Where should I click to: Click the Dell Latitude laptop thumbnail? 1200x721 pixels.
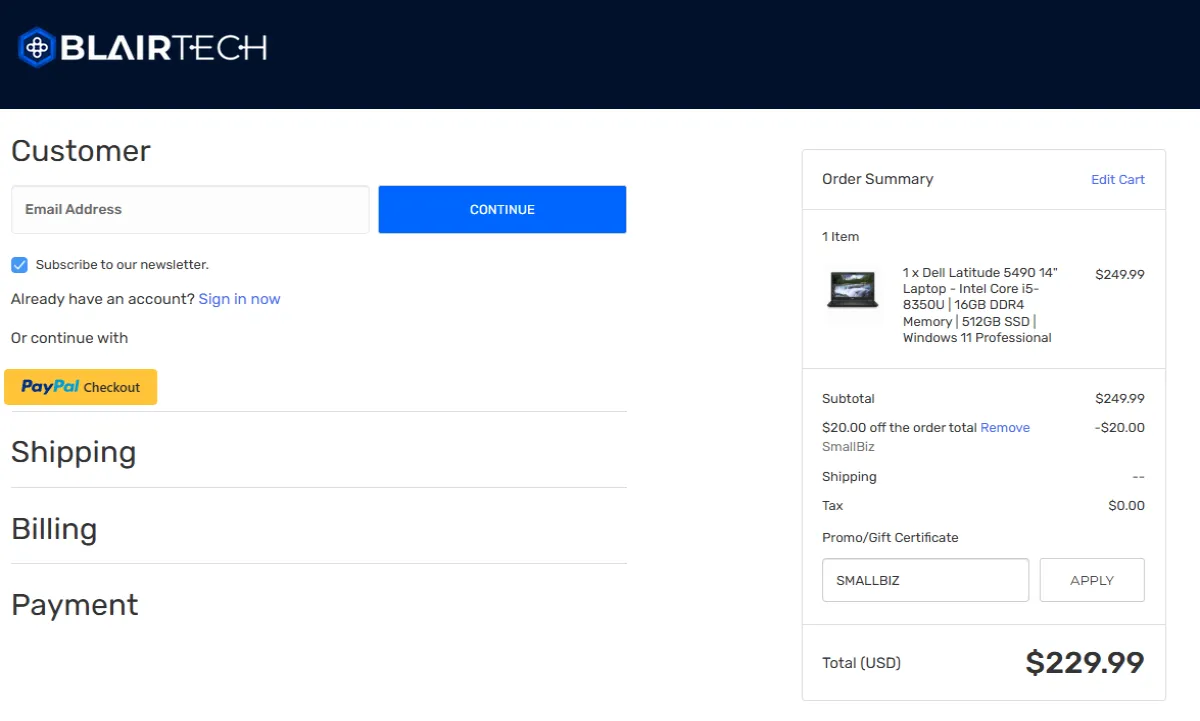click(852, 289)
